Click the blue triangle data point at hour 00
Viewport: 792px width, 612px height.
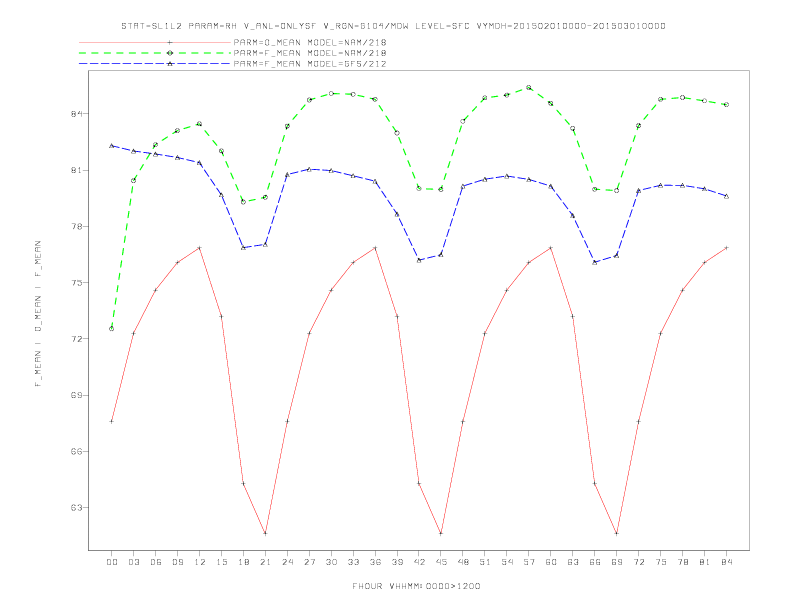tap(112, 145)
